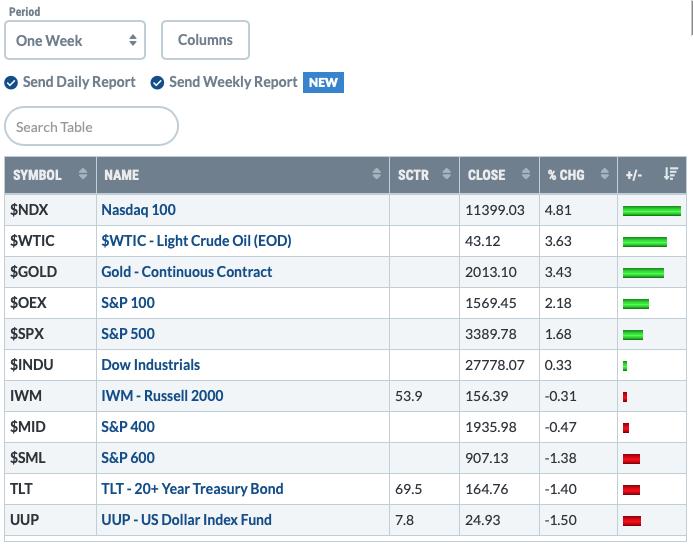Click the close value 27778.07
This screenshot has height=547, width=693.
(495, 365)
